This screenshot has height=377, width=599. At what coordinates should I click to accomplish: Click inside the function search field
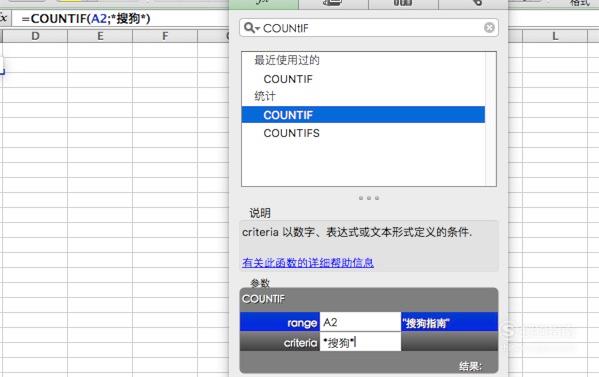point(369,28)
